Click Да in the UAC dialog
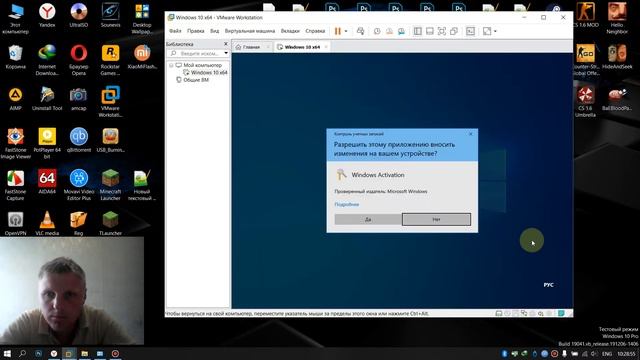The image size is (640, 360). click(368, 219)
